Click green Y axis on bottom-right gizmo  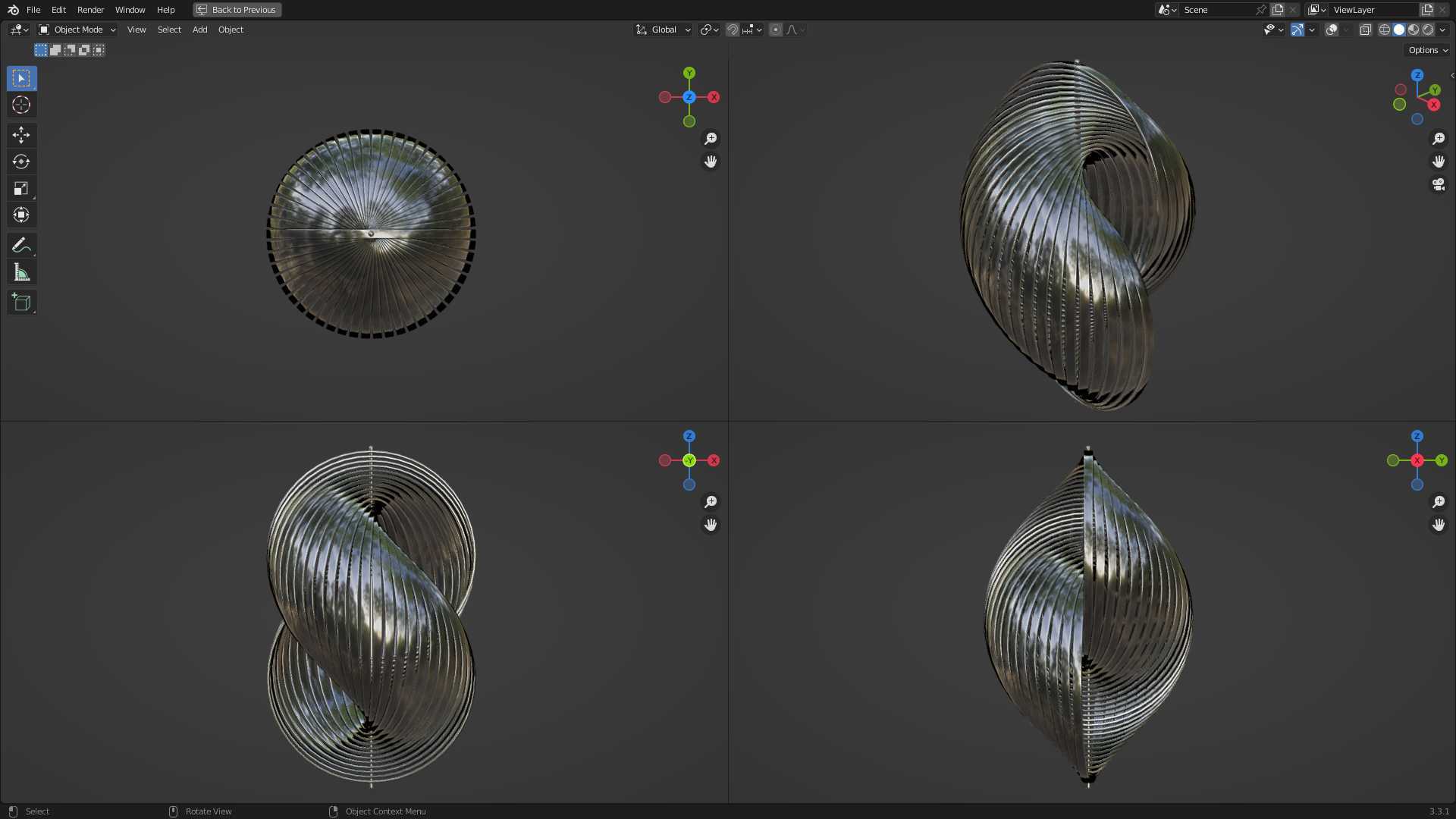pos(1442,460)
